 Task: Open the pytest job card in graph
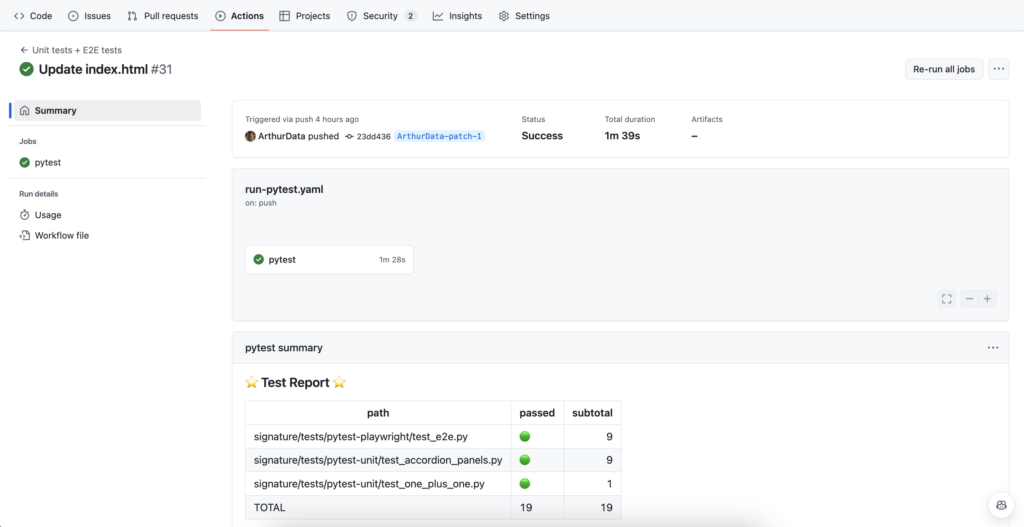coord(329,259)
